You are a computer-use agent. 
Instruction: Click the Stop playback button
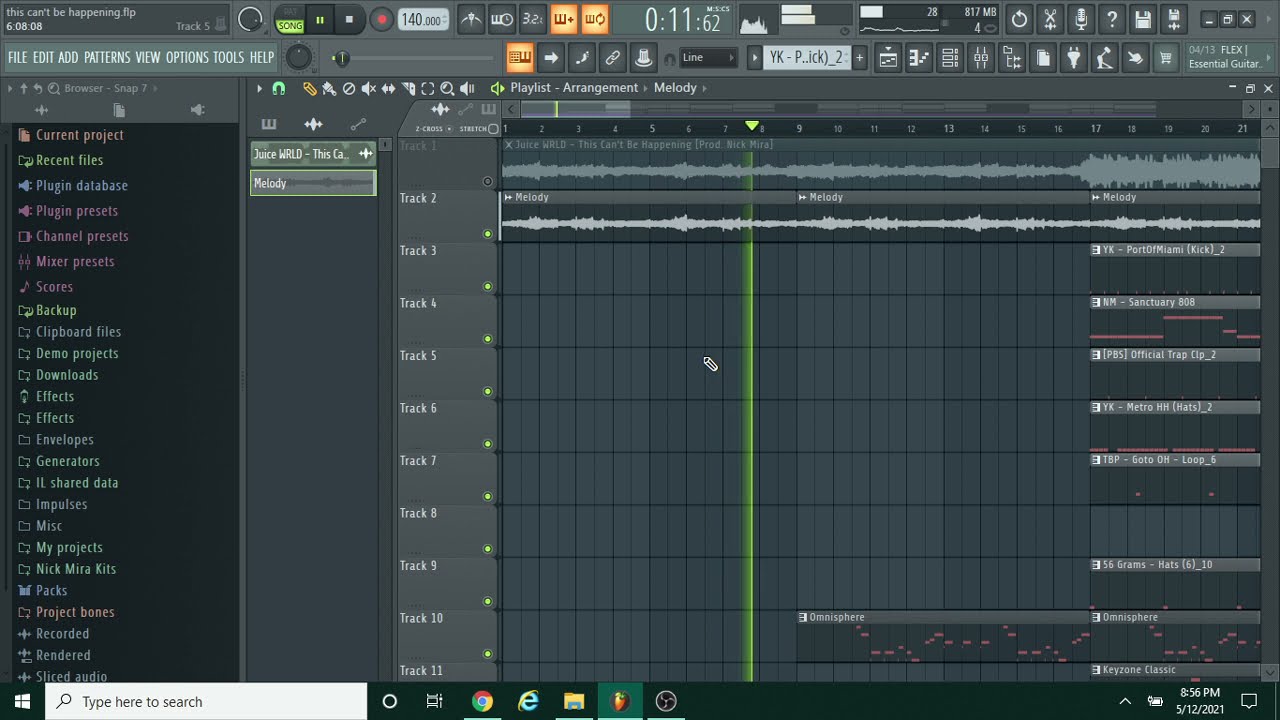pyautogui.click(x=349, y=19)
